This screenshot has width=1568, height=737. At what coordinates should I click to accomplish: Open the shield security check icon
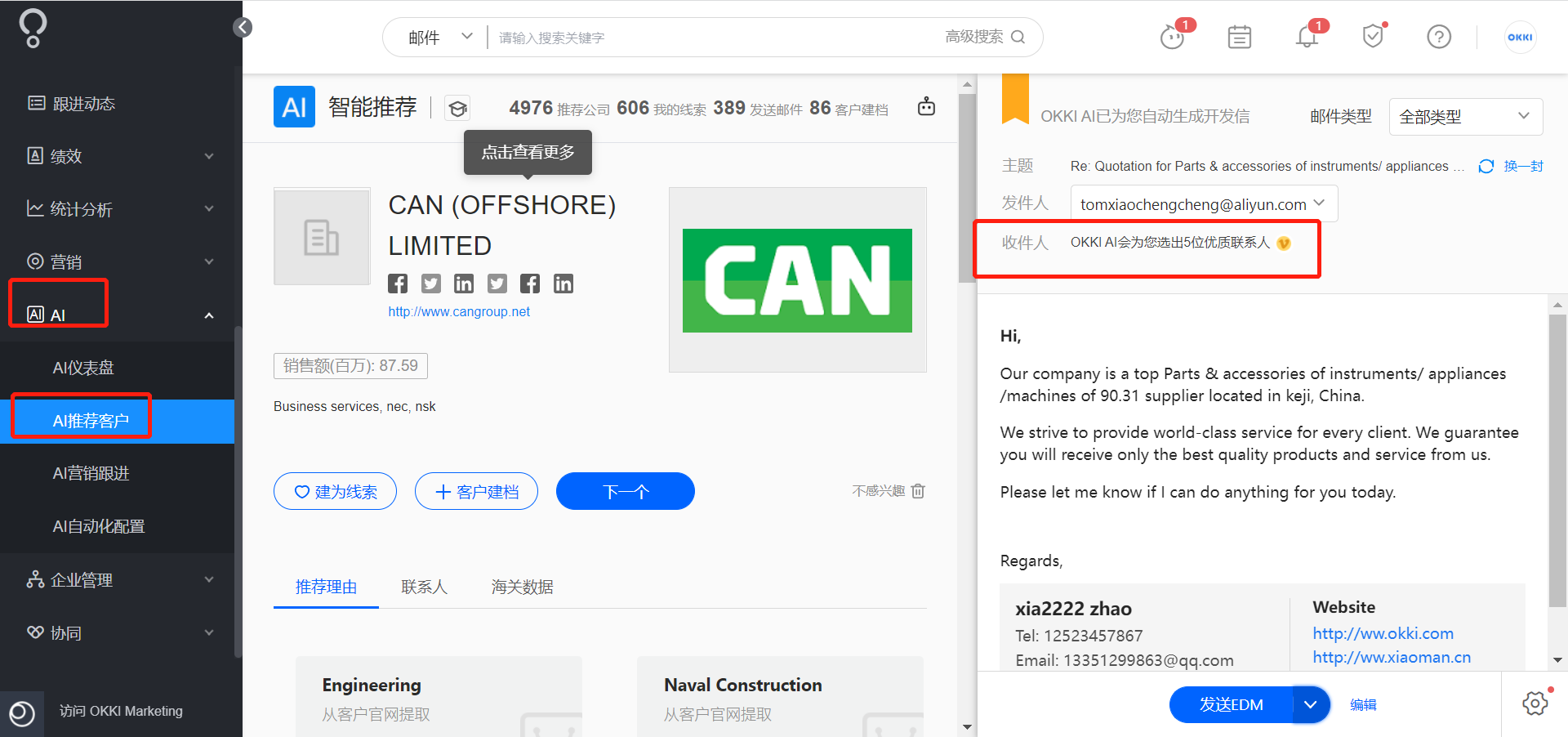pyautogui.click(x=1373, y=37)
